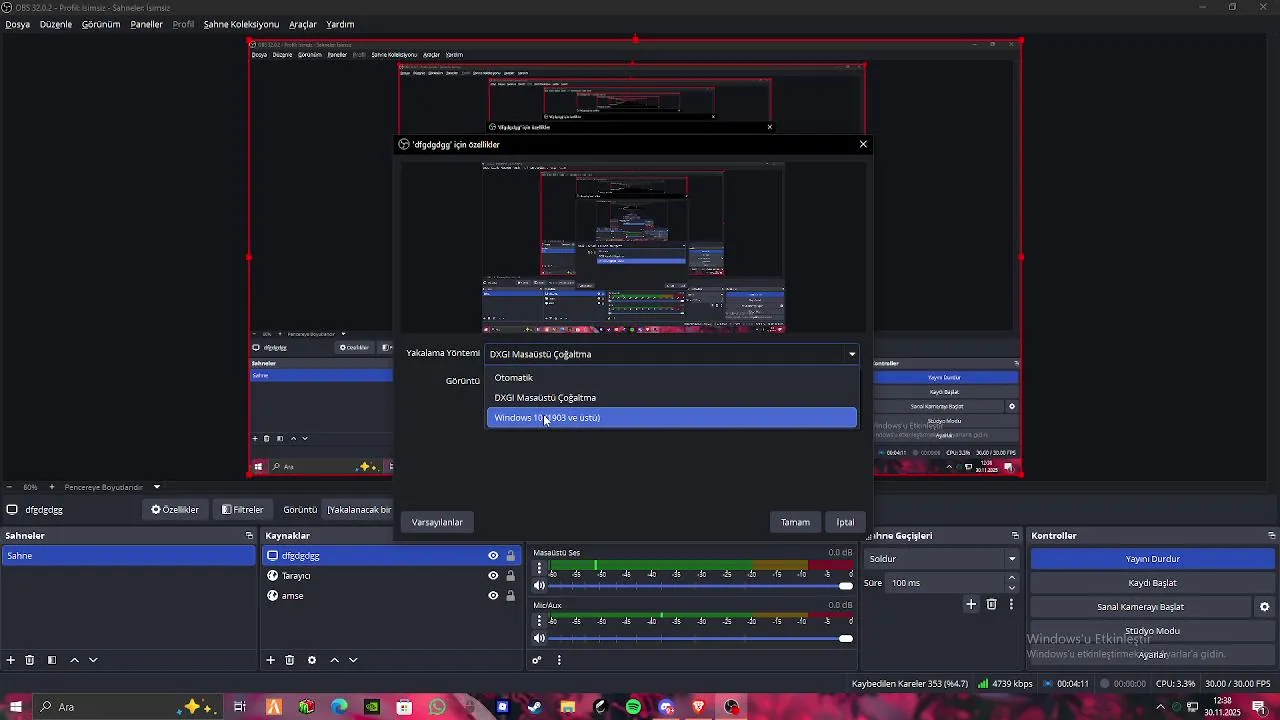This screenshot has height=720, width=1280.
Task: Delete the selected scene via trash icon
Action: tap(30, 660)
